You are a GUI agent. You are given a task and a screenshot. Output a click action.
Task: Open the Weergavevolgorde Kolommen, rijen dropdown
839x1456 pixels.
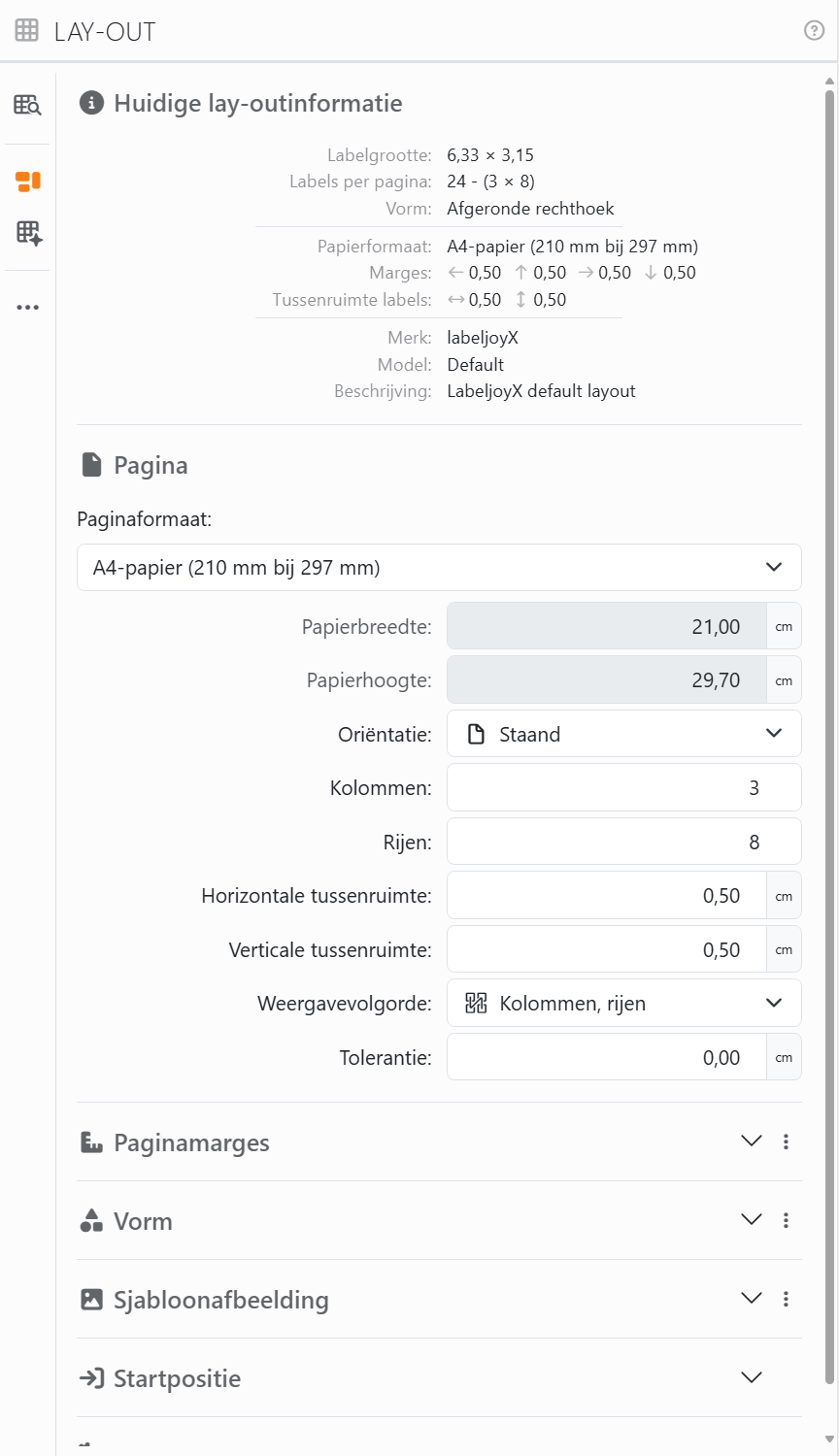(x=624, y=1004)
